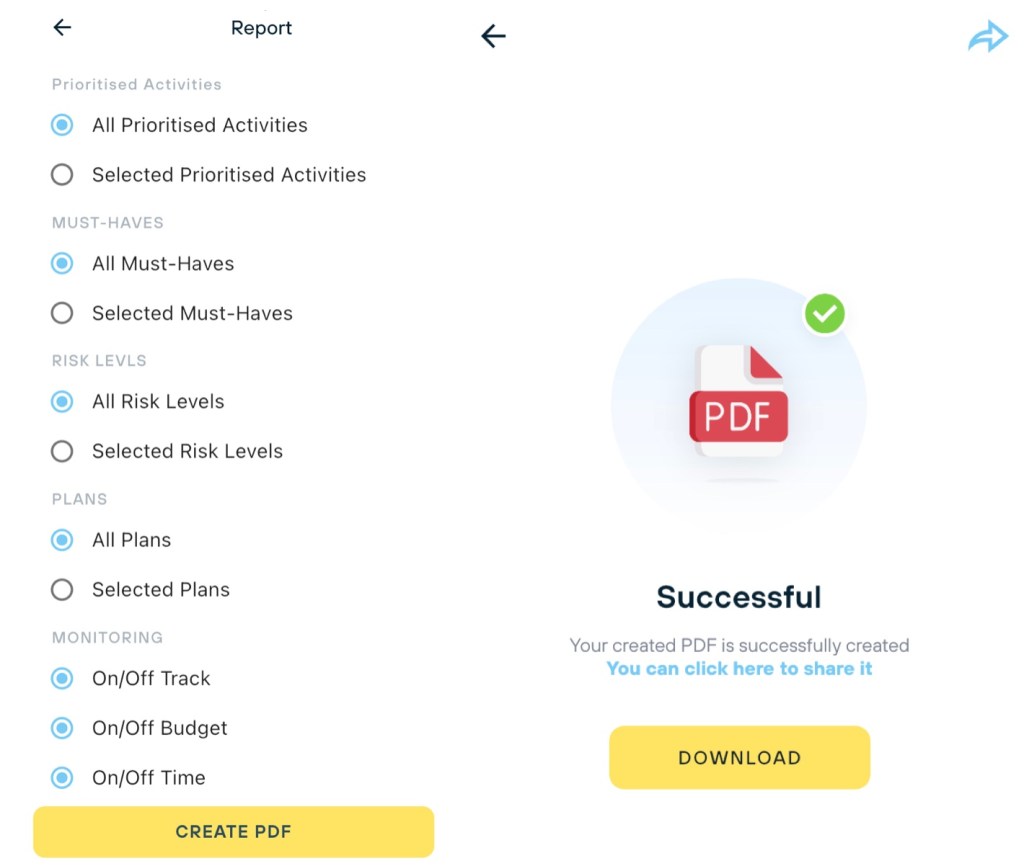
Task: Go back from the Report screen
Action: tap(62, 28)
